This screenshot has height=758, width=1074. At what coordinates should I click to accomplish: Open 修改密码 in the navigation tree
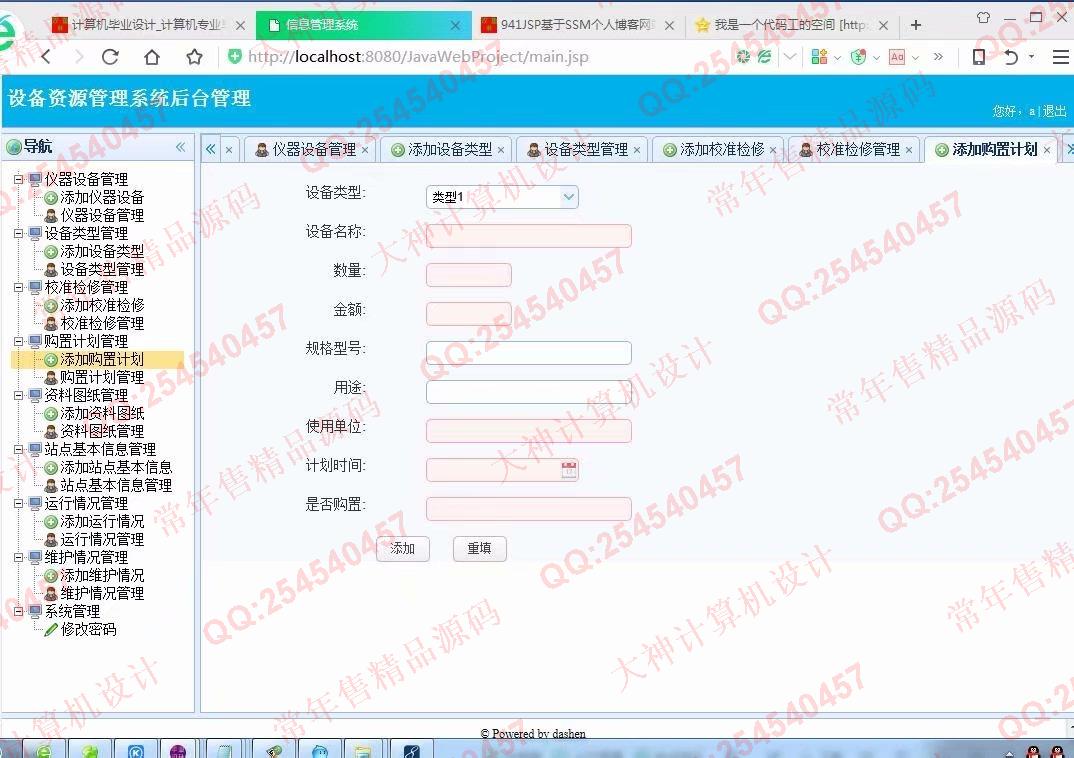pyautogui.click(x=88, y=629)
